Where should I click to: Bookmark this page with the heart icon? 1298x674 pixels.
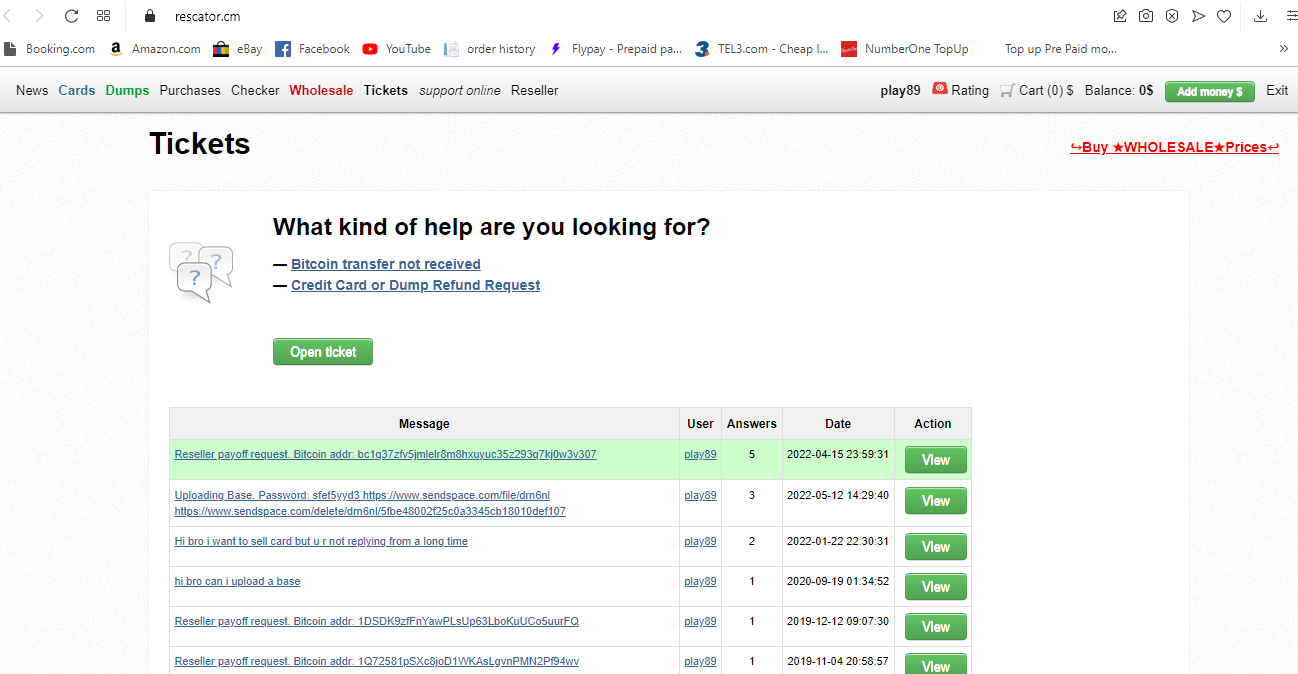[x=1224, y=16]
